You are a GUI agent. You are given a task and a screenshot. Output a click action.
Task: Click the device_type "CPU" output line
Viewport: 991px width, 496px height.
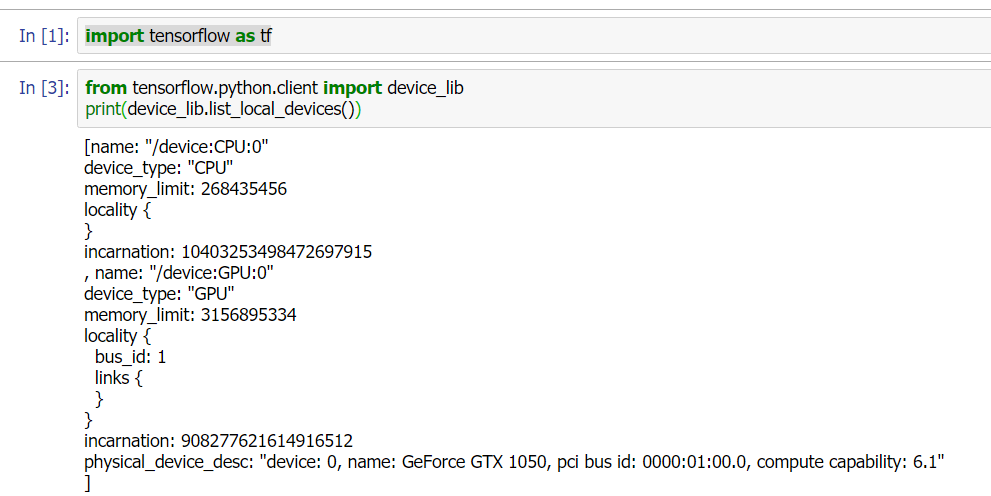point(159,168)
